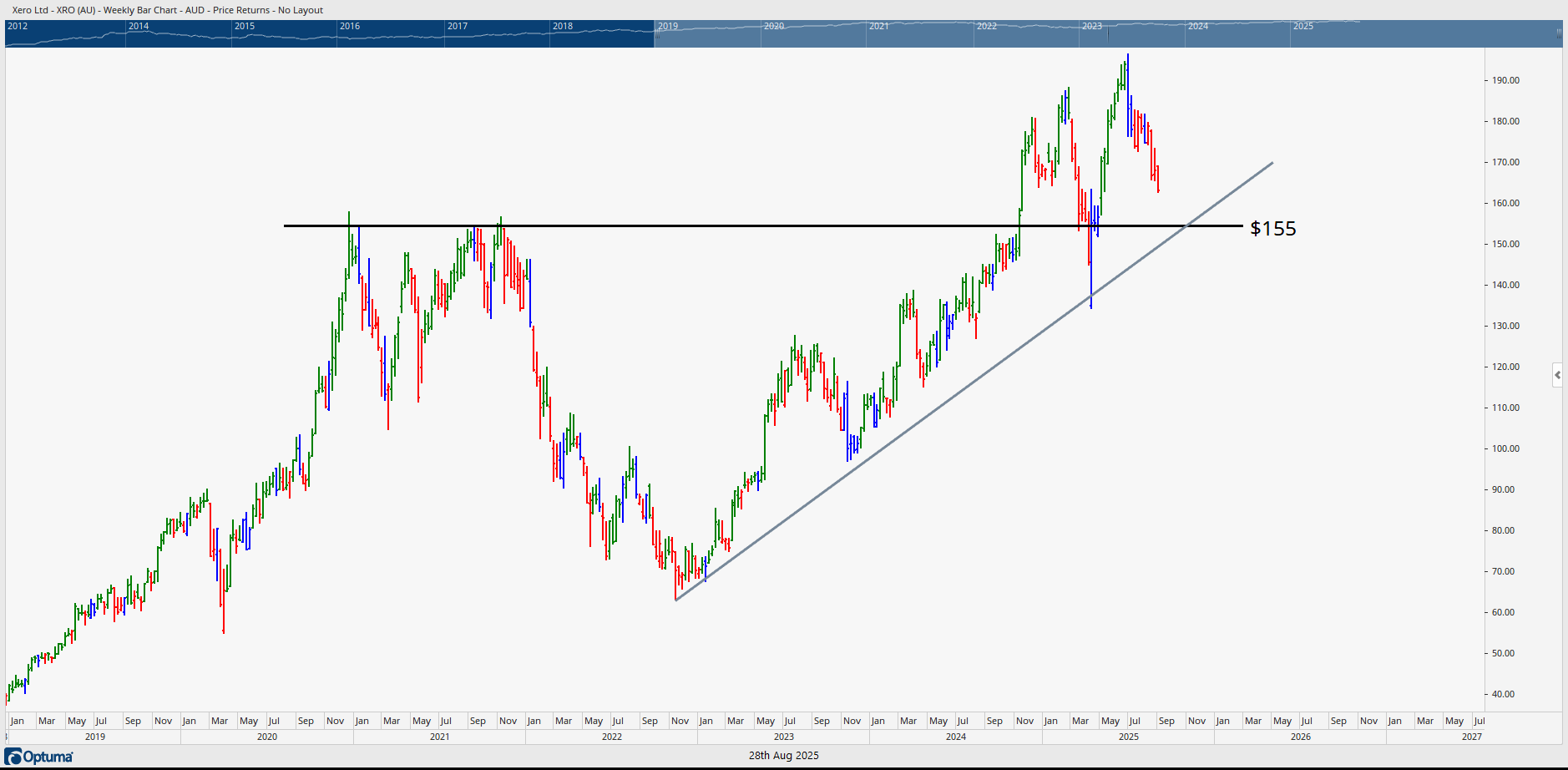Click the 50.00 price scale label

(1504, 654)
